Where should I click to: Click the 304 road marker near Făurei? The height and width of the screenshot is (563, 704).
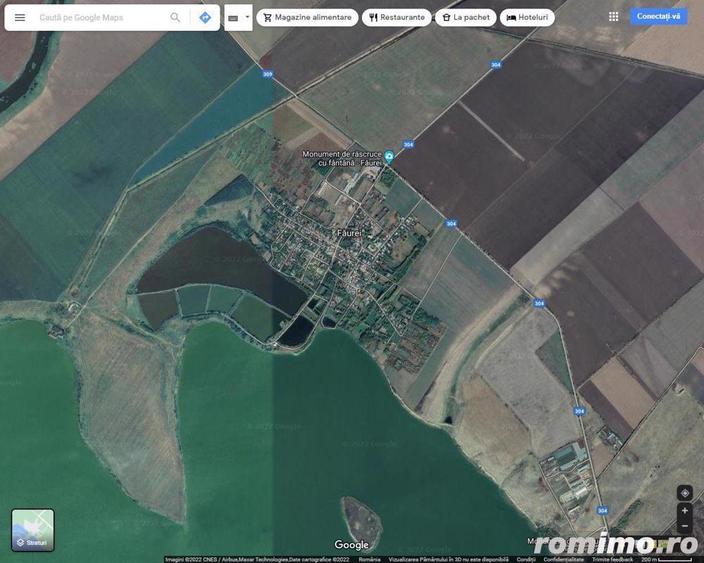pos(451,224)
